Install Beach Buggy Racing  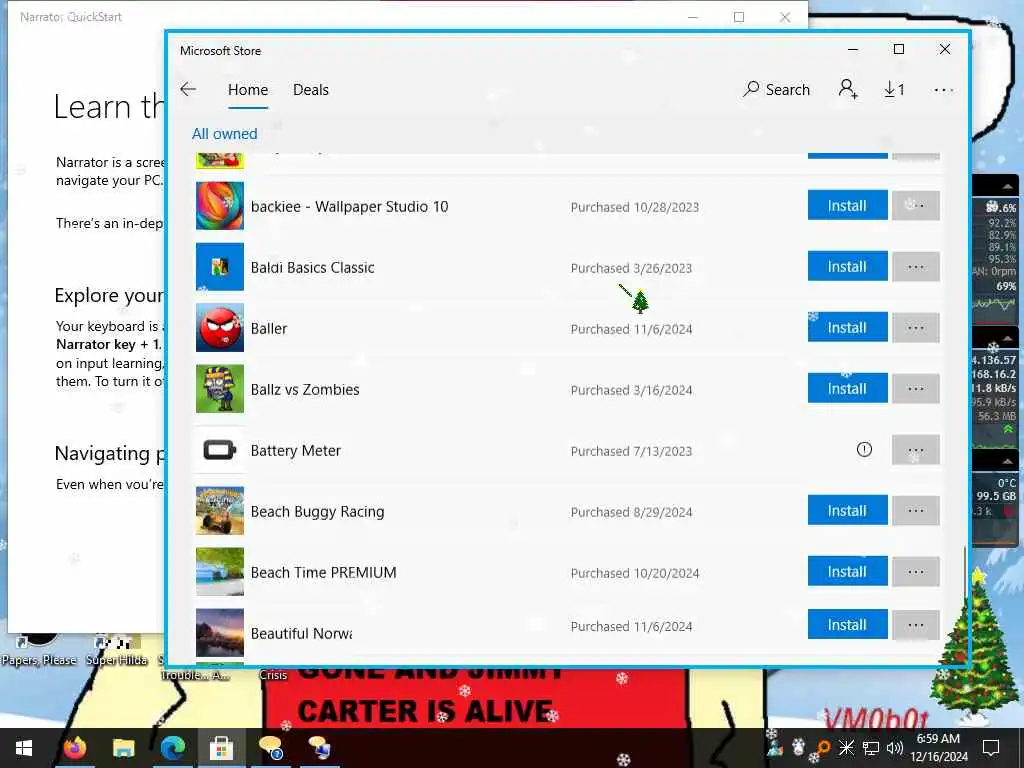pos(847,511)
